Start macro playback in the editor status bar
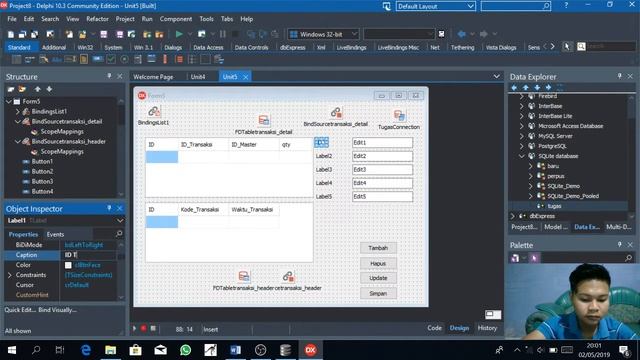The image size is (640, 360). (134, 328)
